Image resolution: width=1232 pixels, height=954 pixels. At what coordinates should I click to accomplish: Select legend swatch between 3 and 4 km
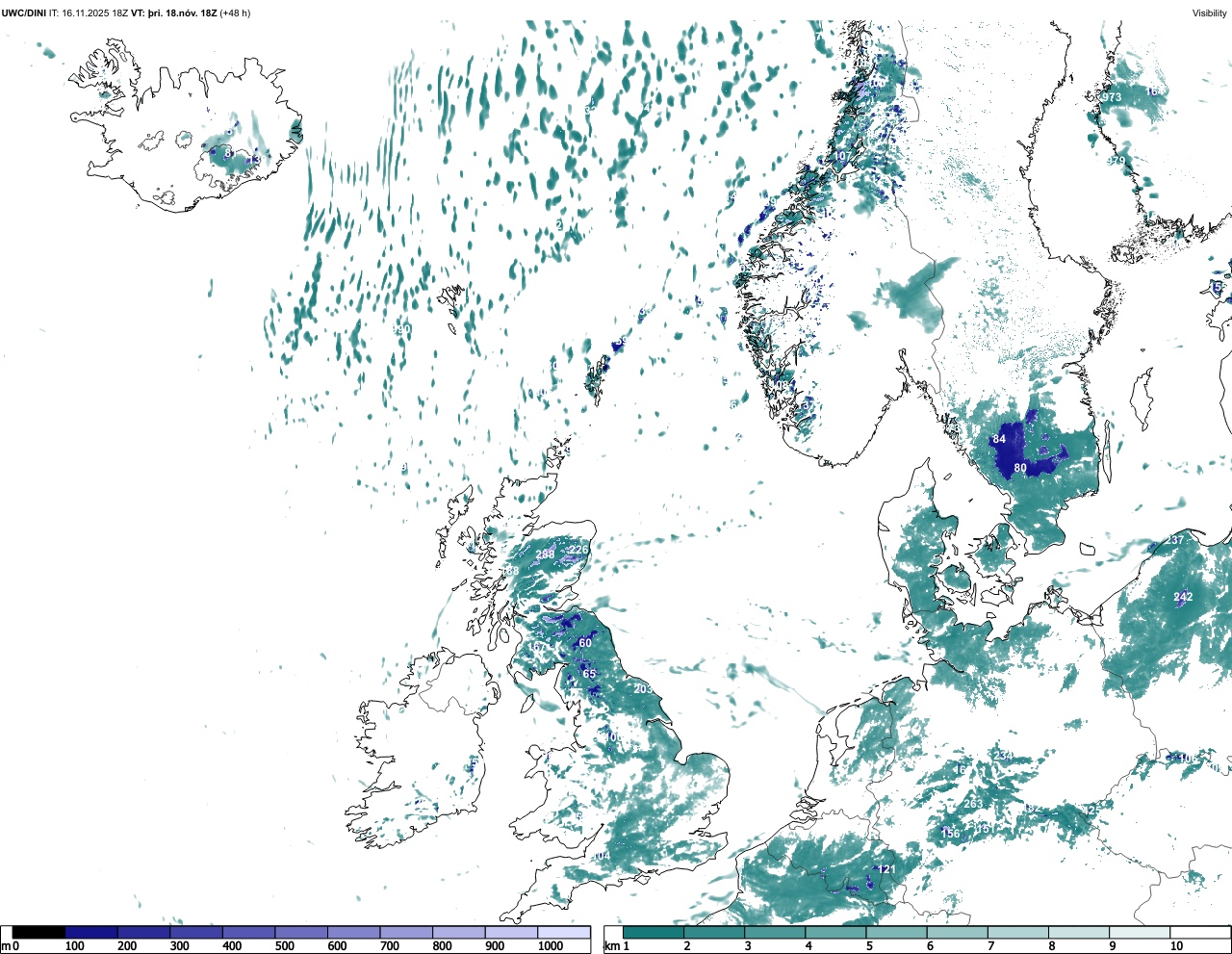coord(775,932)
